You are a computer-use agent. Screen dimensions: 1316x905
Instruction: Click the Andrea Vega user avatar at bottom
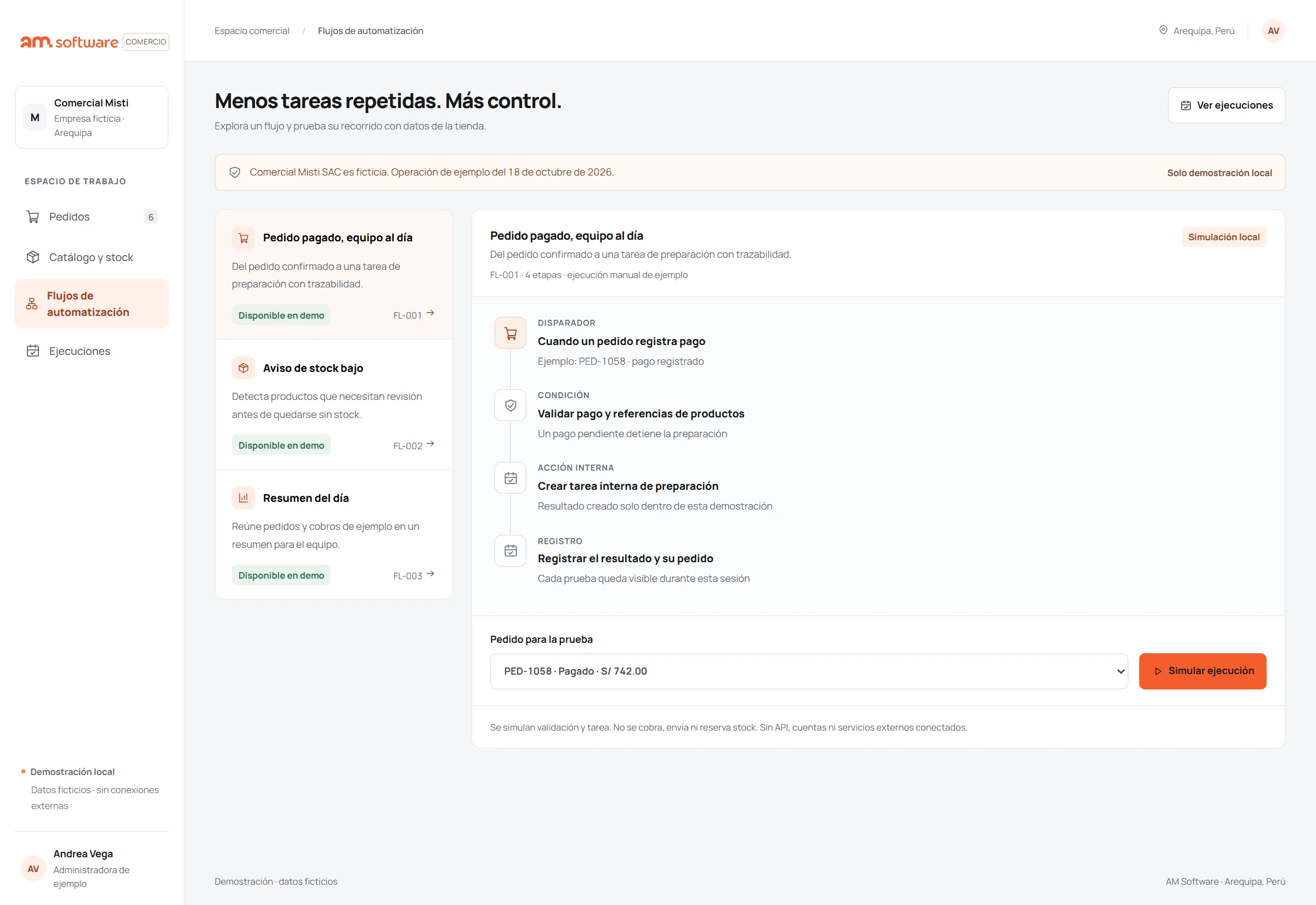click(33, 868)
